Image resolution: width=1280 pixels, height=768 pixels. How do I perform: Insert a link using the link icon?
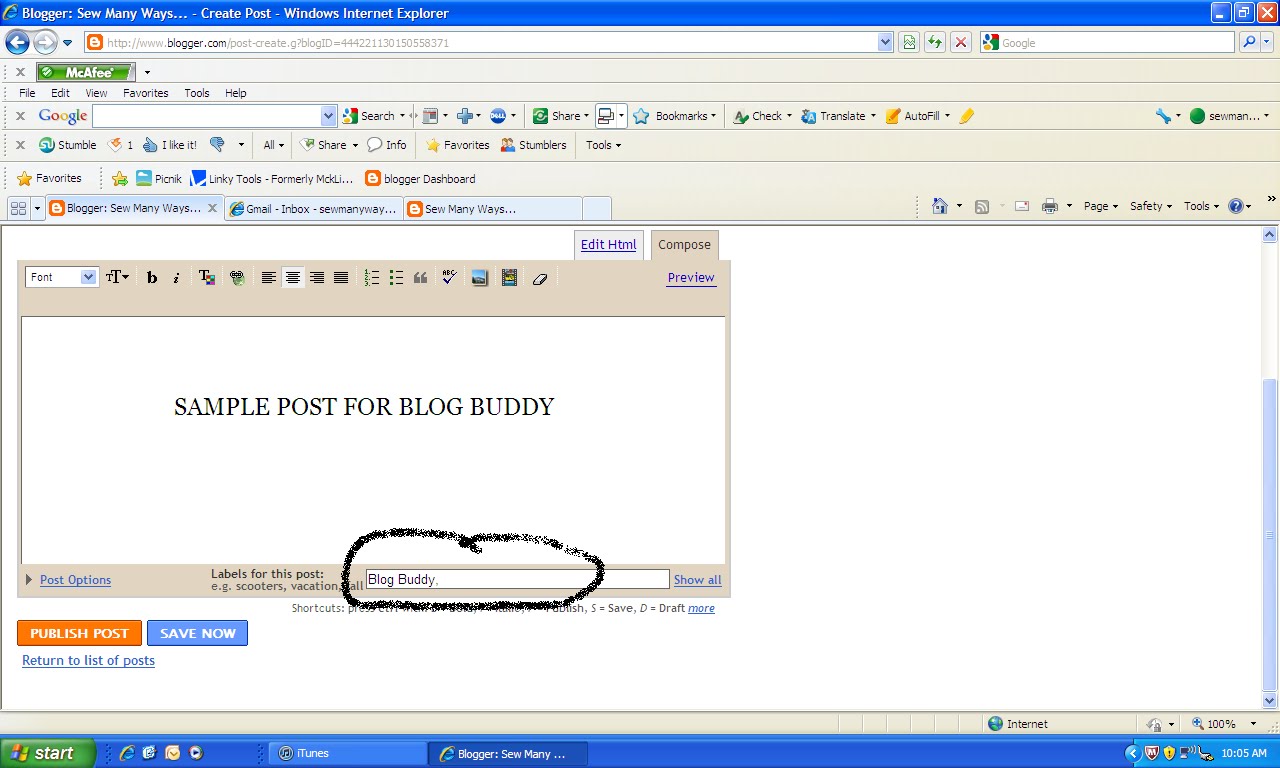237,277
